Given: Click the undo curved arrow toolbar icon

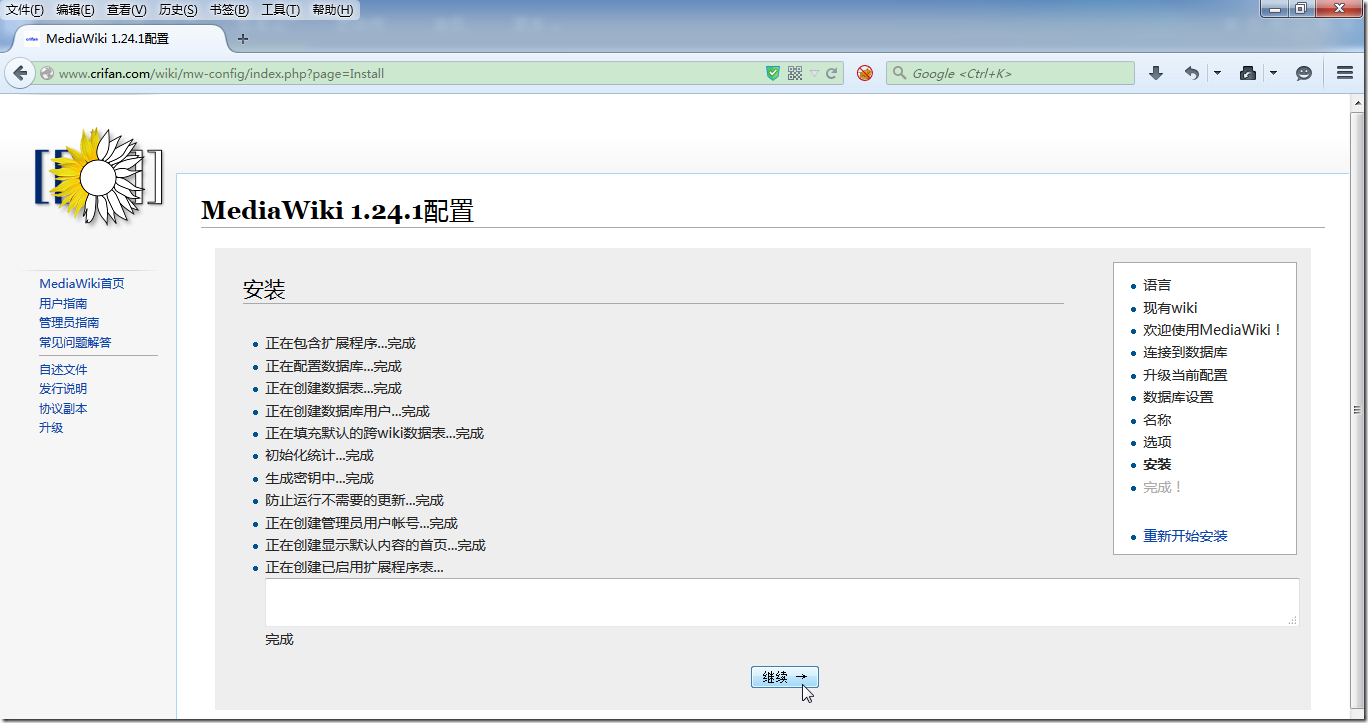Looking at the screenshot, I should coord(1191,73).
